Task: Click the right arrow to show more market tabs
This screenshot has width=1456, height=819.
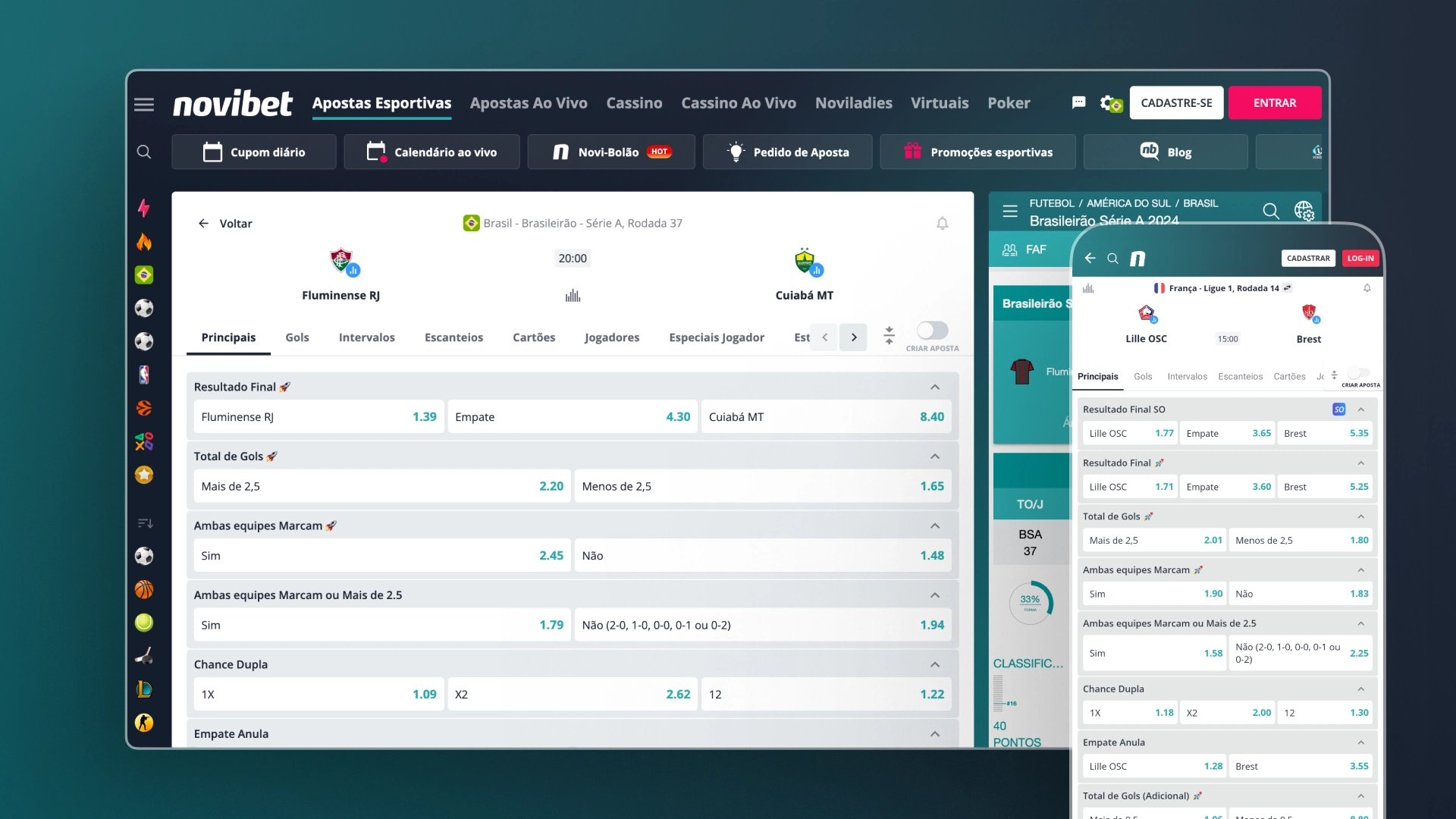Action: tap(853, 337)
